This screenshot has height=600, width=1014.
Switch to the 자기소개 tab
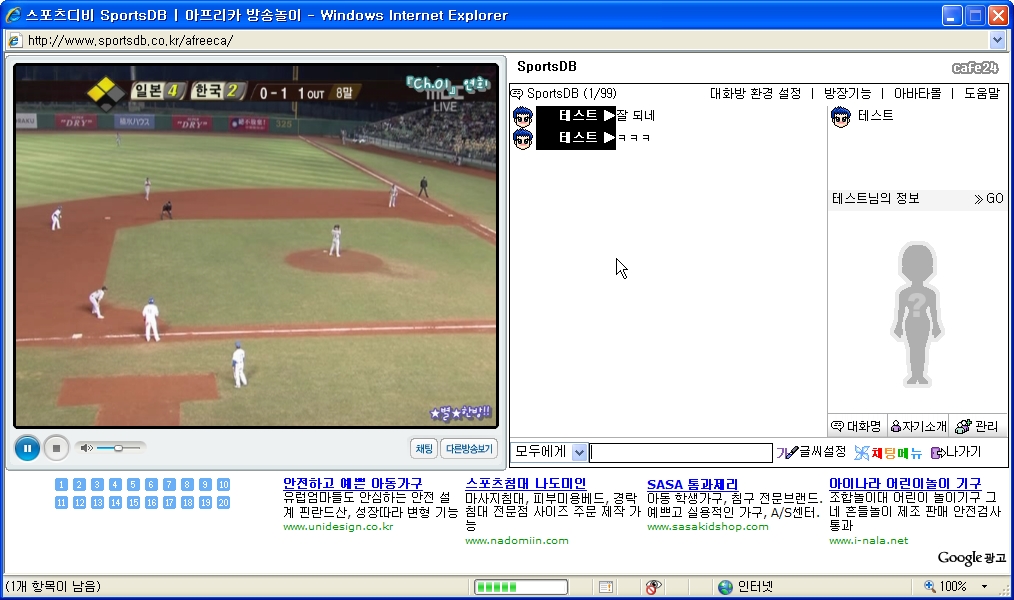click(x=918, y=426)
